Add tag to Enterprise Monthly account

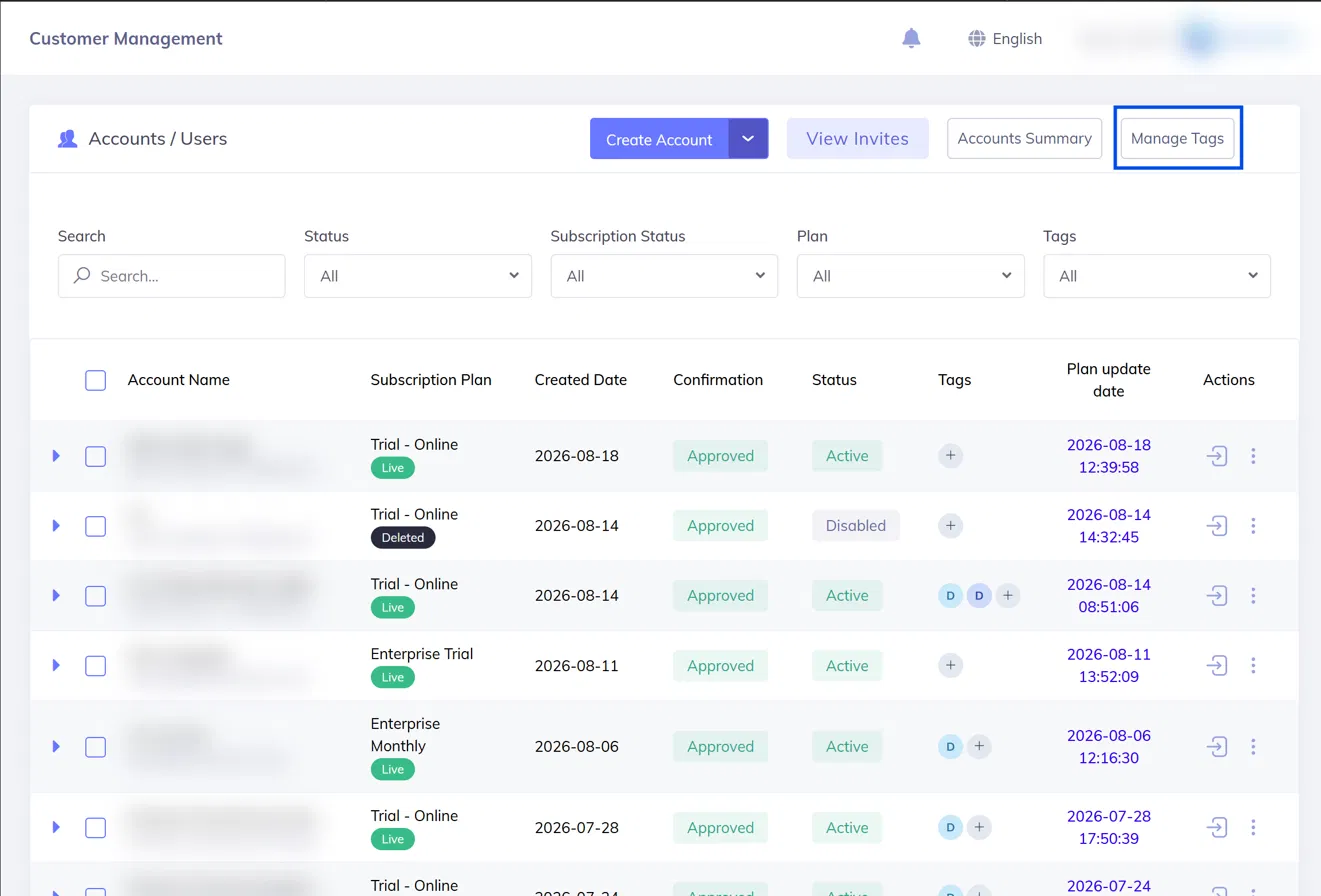(979, 746)
